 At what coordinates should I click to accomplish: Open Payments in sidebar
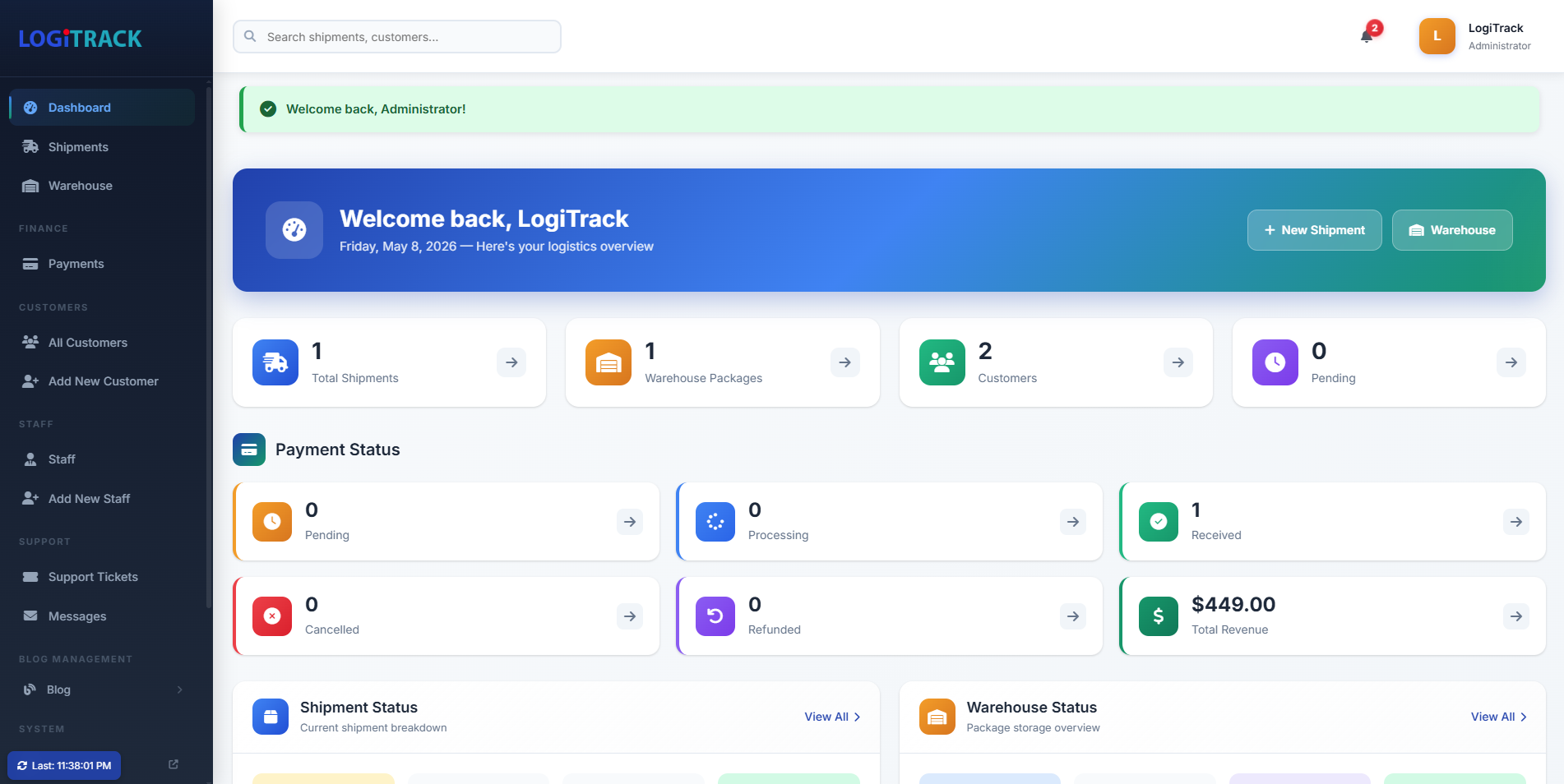(x=102, y=264)
